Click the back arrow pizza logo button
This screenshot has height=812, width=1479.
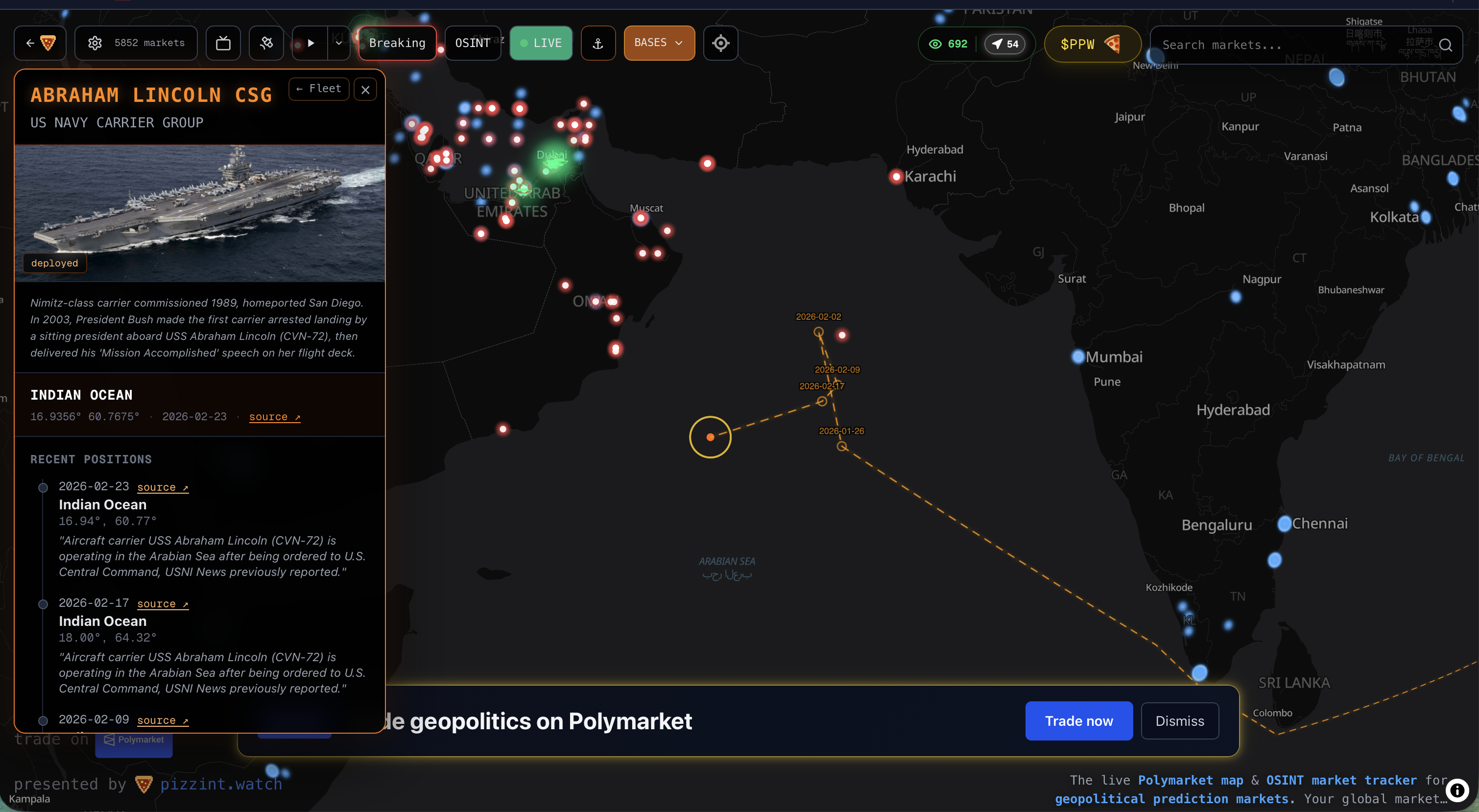pos(40,43)
